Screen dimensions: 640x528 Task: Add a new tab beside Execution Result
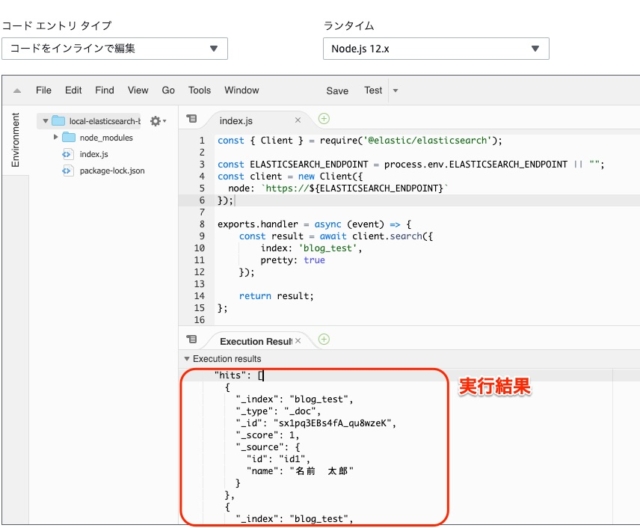coord(324,339)
